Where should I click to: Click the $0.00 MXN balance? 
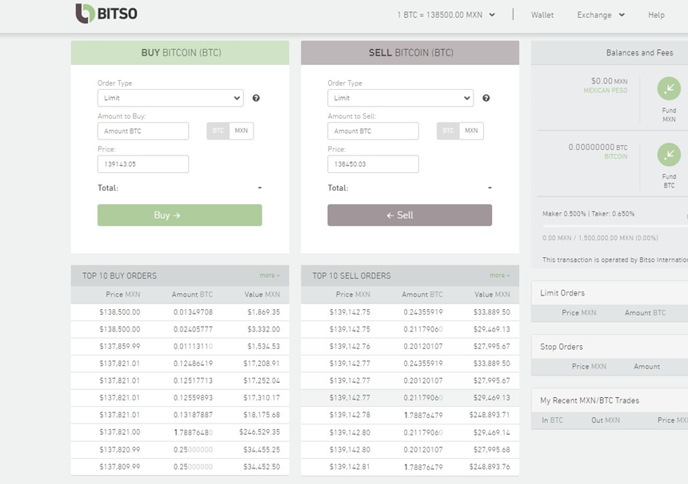pyautogui.click(x=609, y=81)
